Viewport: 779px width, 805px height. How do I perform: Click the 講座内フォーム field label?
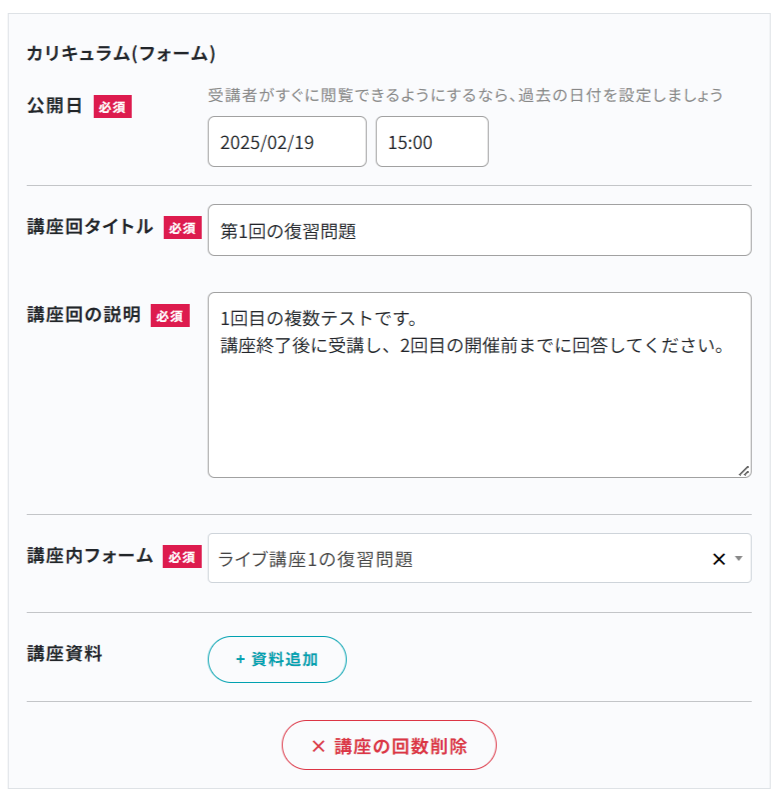tap(90, 556)
